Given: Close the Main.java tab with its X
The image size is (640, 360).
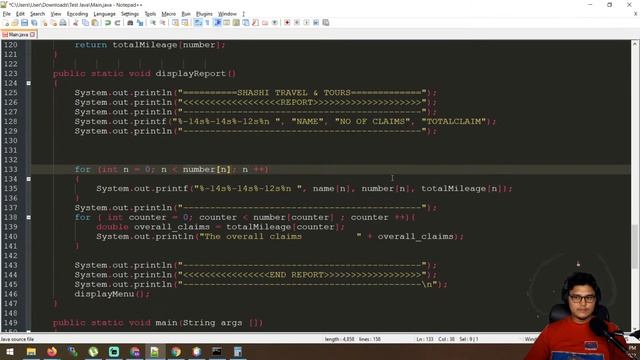Looking at the screenshot, I should click(x=33, y=35).
